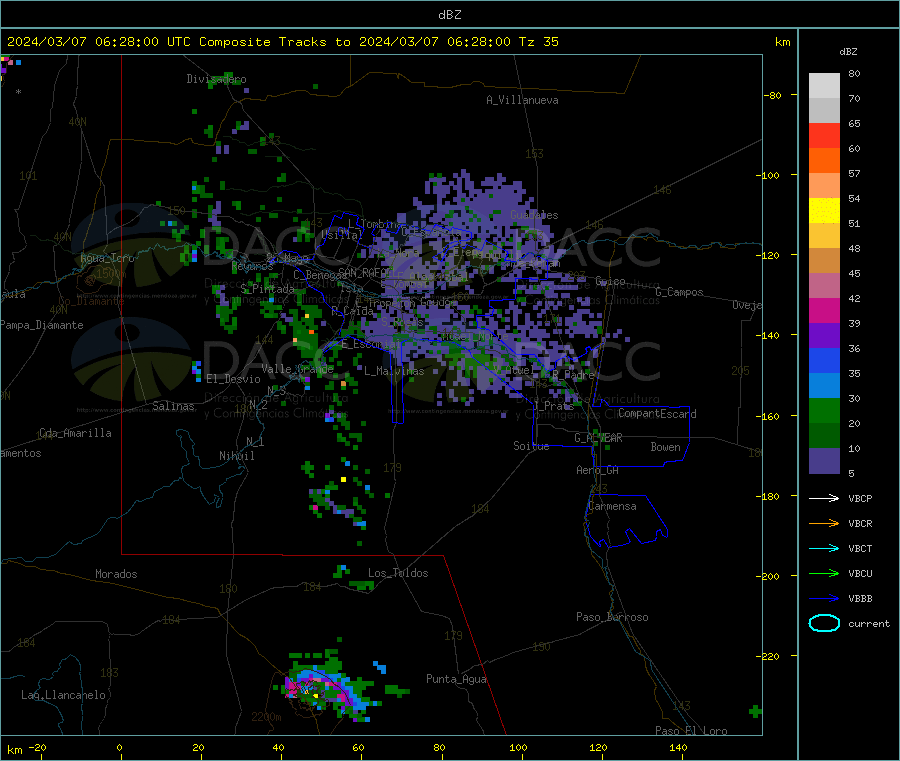900x761 pixels.
Task: Click the 'L_Malvinas' map label
Action: pos(394,371)
